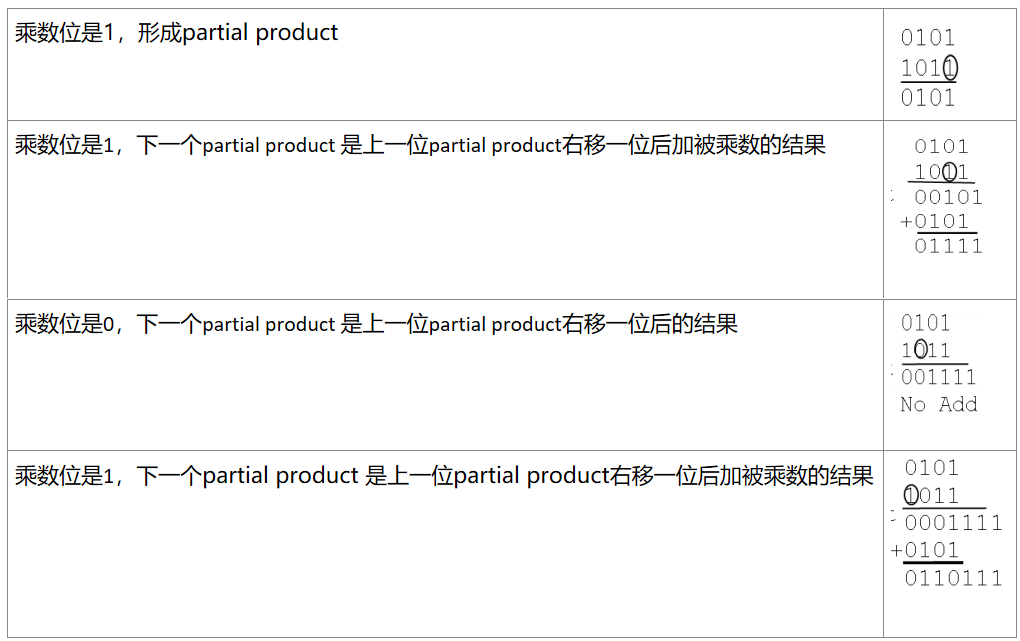Click the shifted value 0001111 in last row

click(x=953, y=523)
